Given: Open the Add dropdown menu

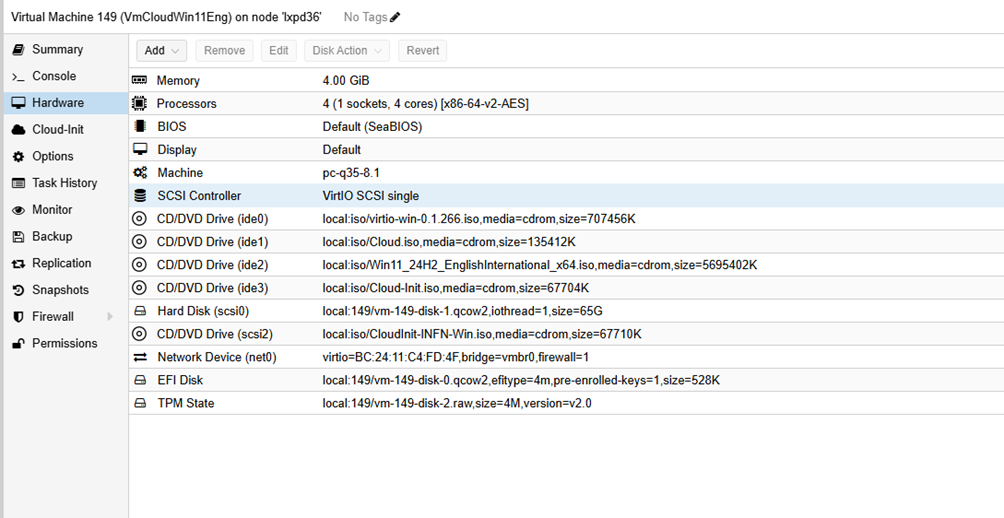Looking at the screenshot, I should 162,51.
